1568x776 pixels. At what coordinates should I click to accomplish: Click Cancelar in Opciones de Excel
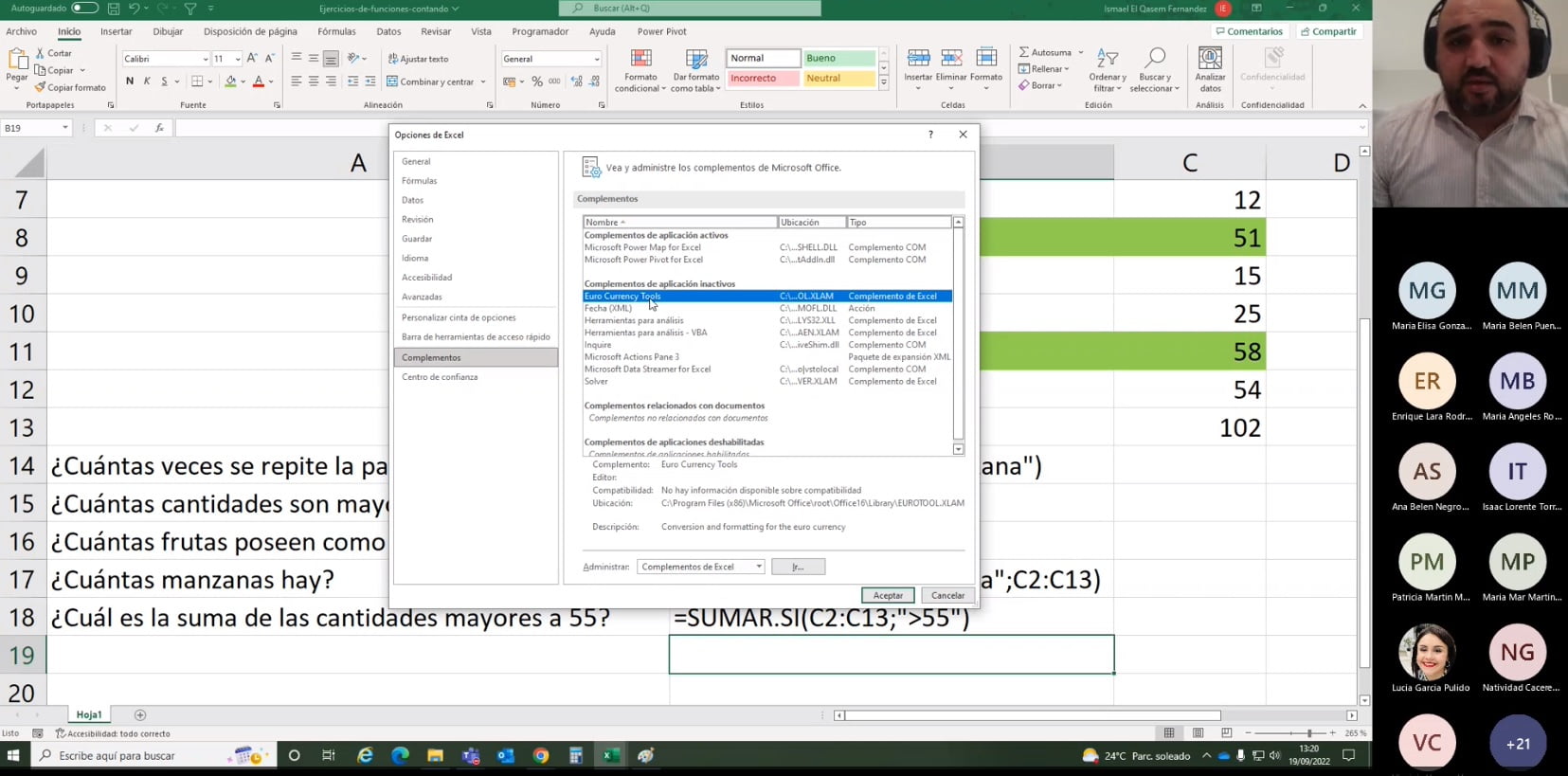click(x=947, y=595)
